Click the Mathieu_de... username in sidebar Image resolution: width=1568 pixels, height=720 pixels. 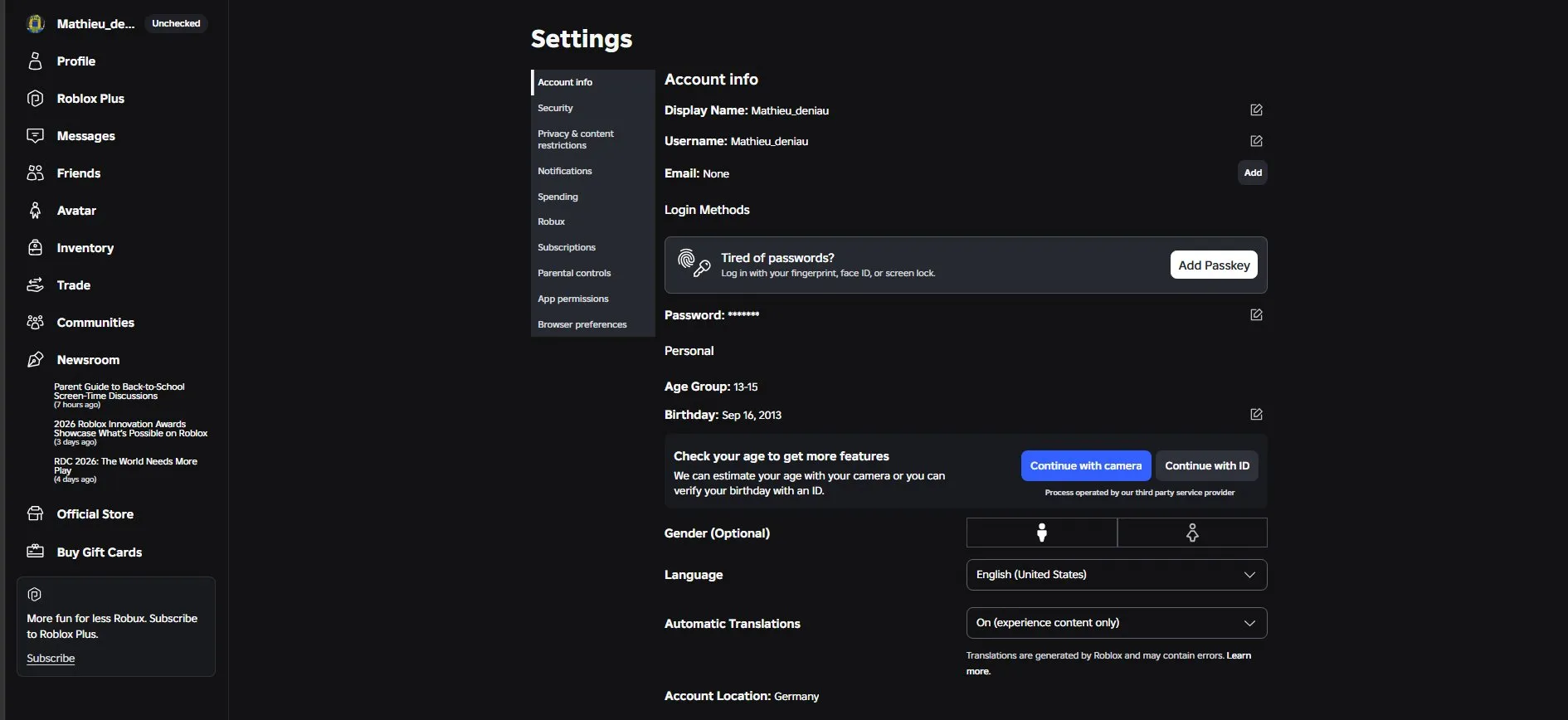tap(95, 24)
